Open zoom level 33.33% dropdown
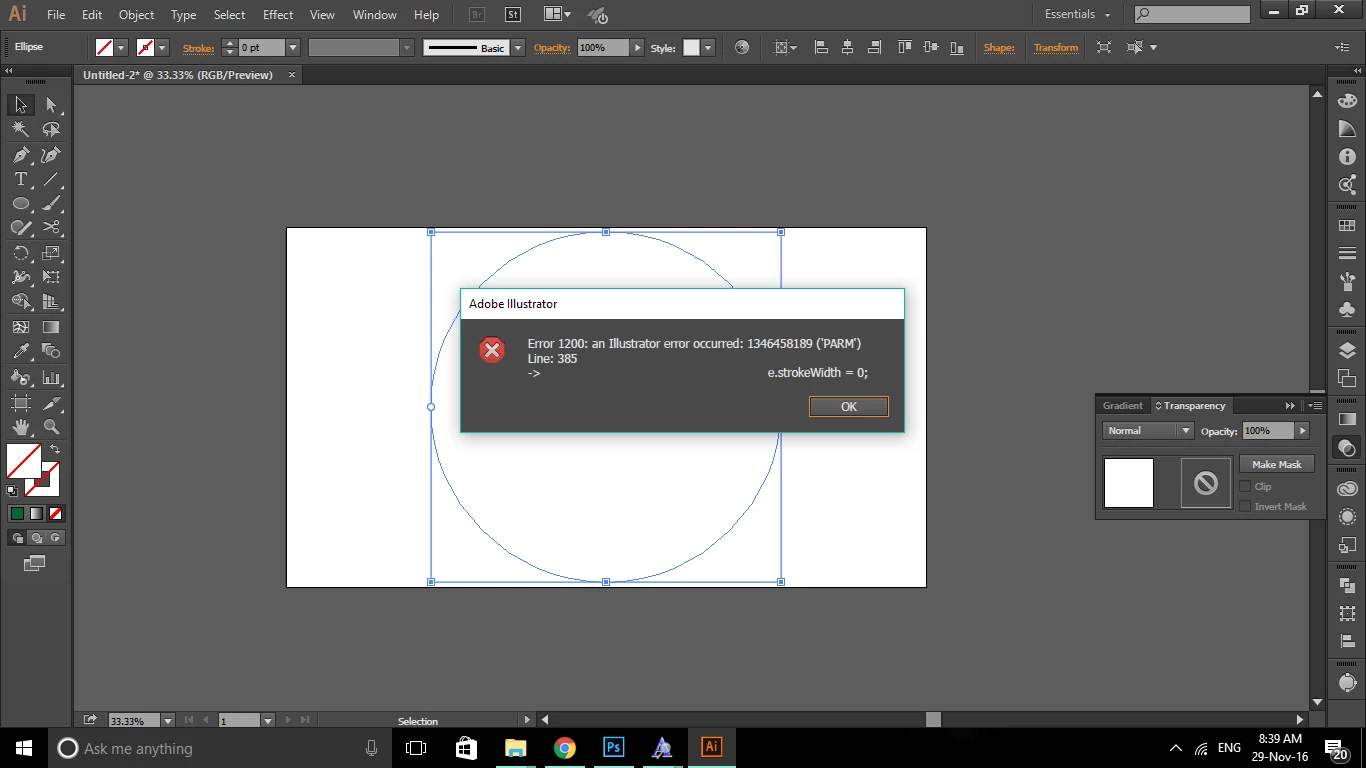 tap(168, 720)
